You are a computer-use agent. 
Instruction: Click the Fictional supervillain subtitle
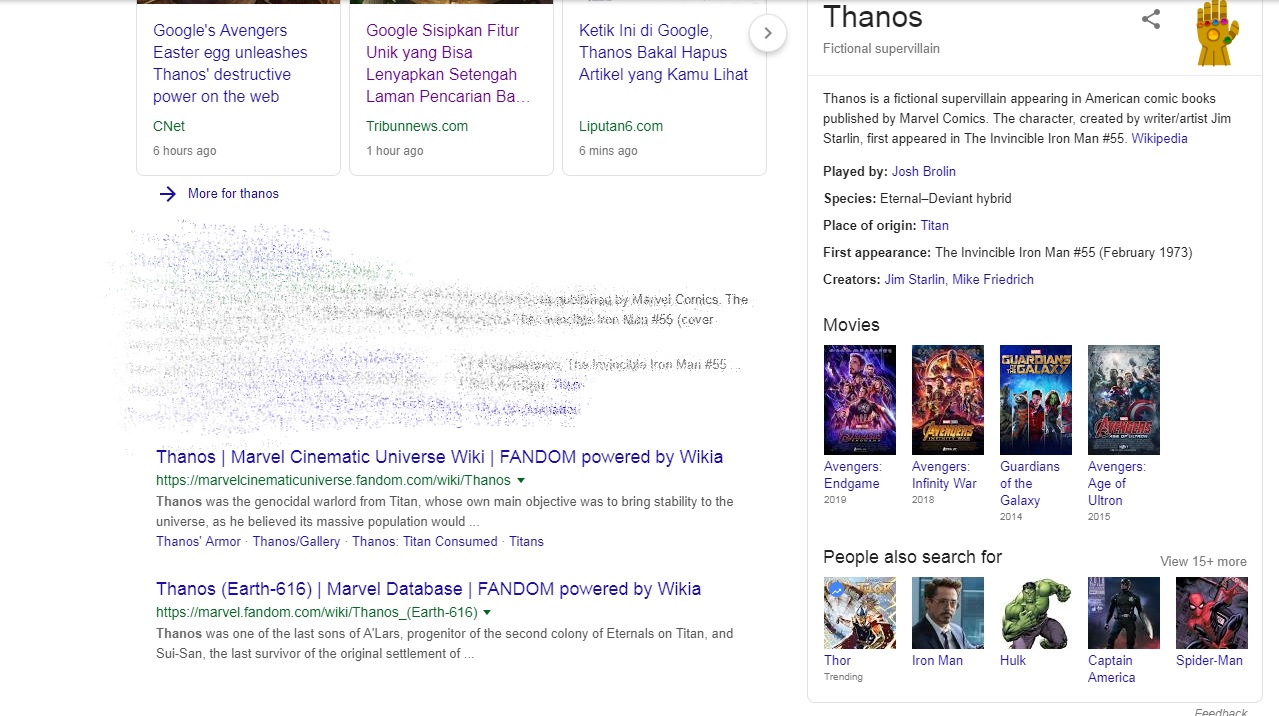pyautogui.click(x=881, y=49)
